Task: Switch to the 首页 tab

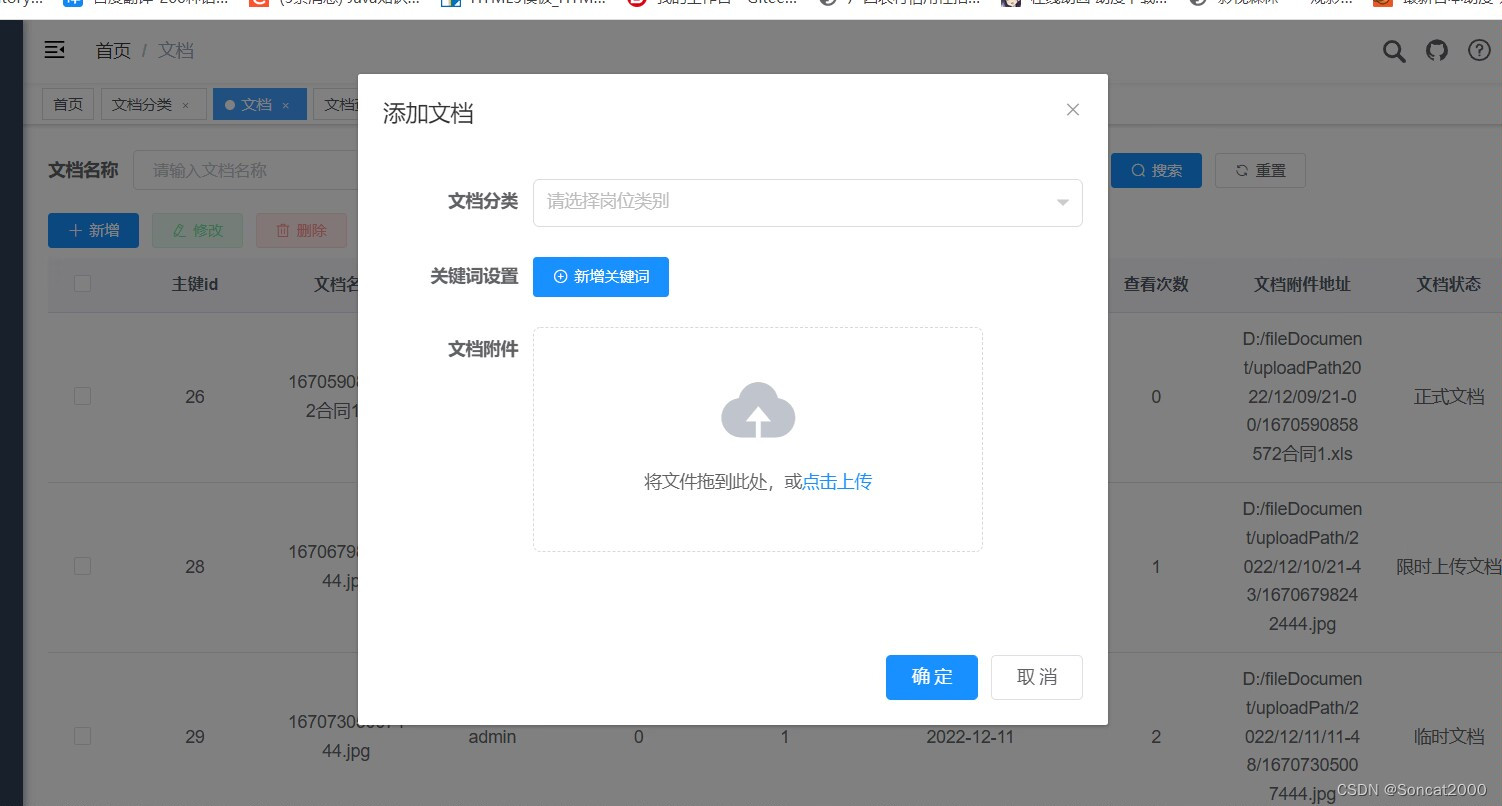Action: [x=68, y=104]
